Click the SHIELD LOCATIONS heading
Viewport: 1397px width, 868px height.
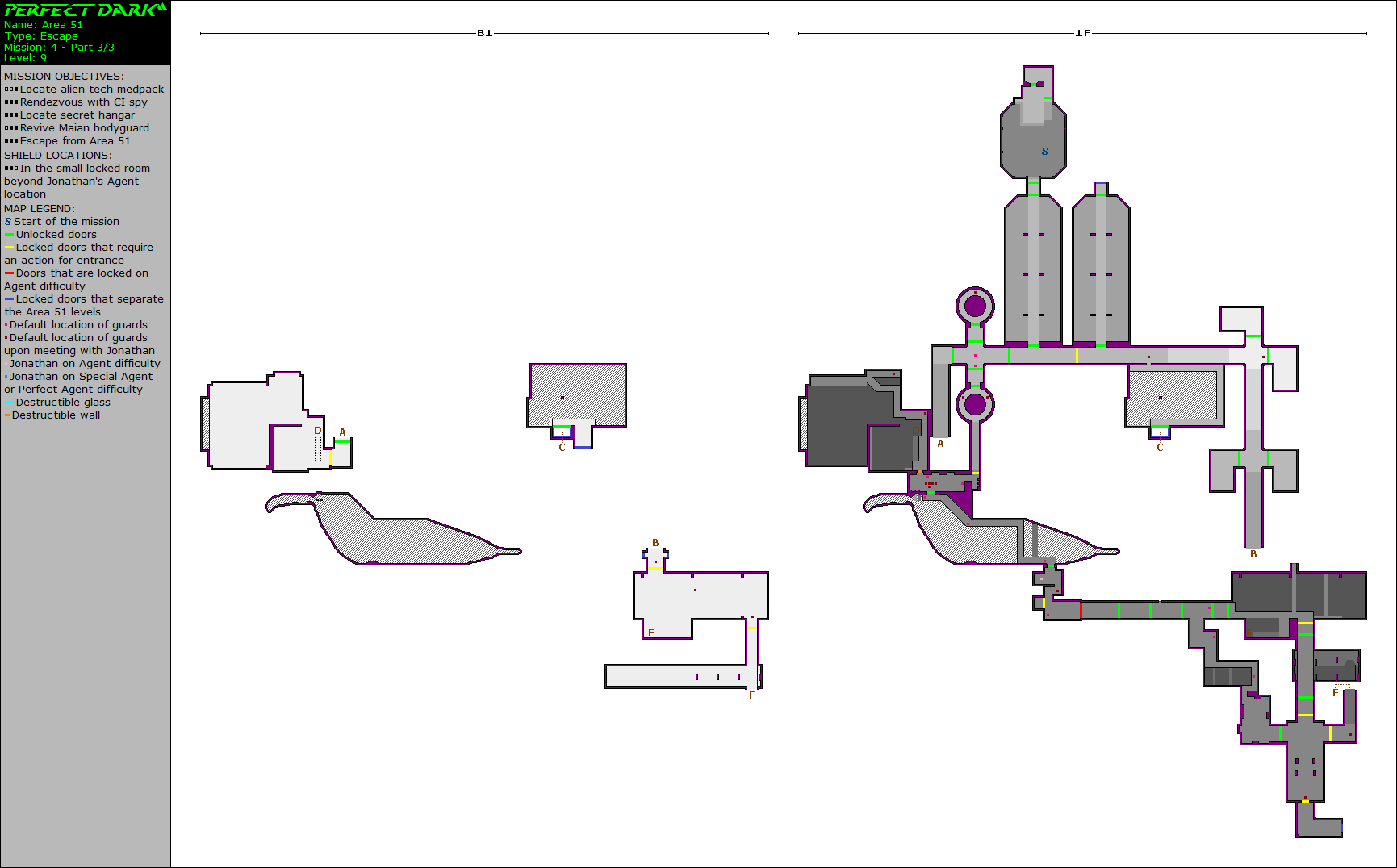(x=58, y=156)
